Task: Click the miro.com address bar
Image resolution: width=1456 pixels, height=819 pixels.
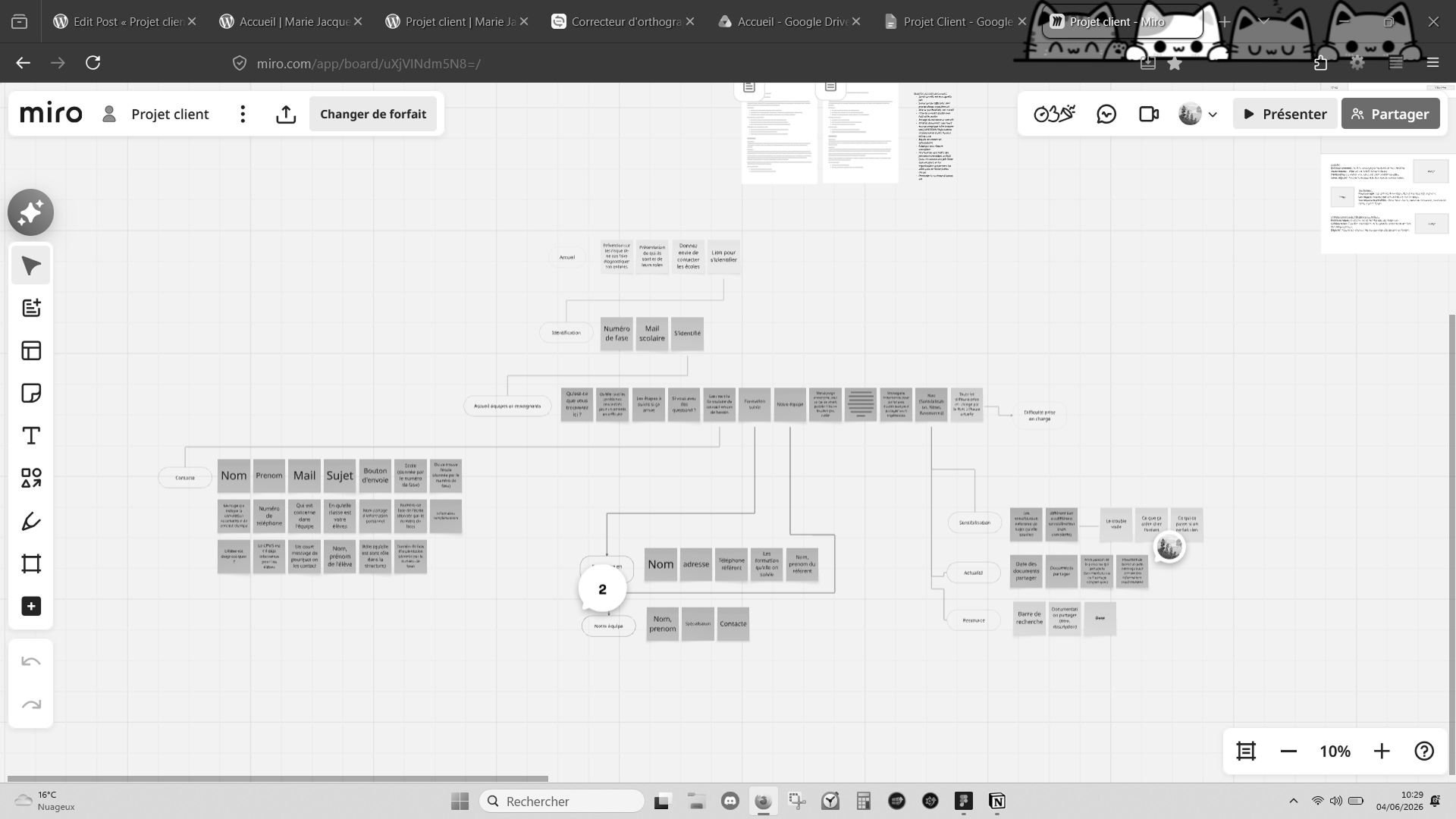Action: (369, 64)
